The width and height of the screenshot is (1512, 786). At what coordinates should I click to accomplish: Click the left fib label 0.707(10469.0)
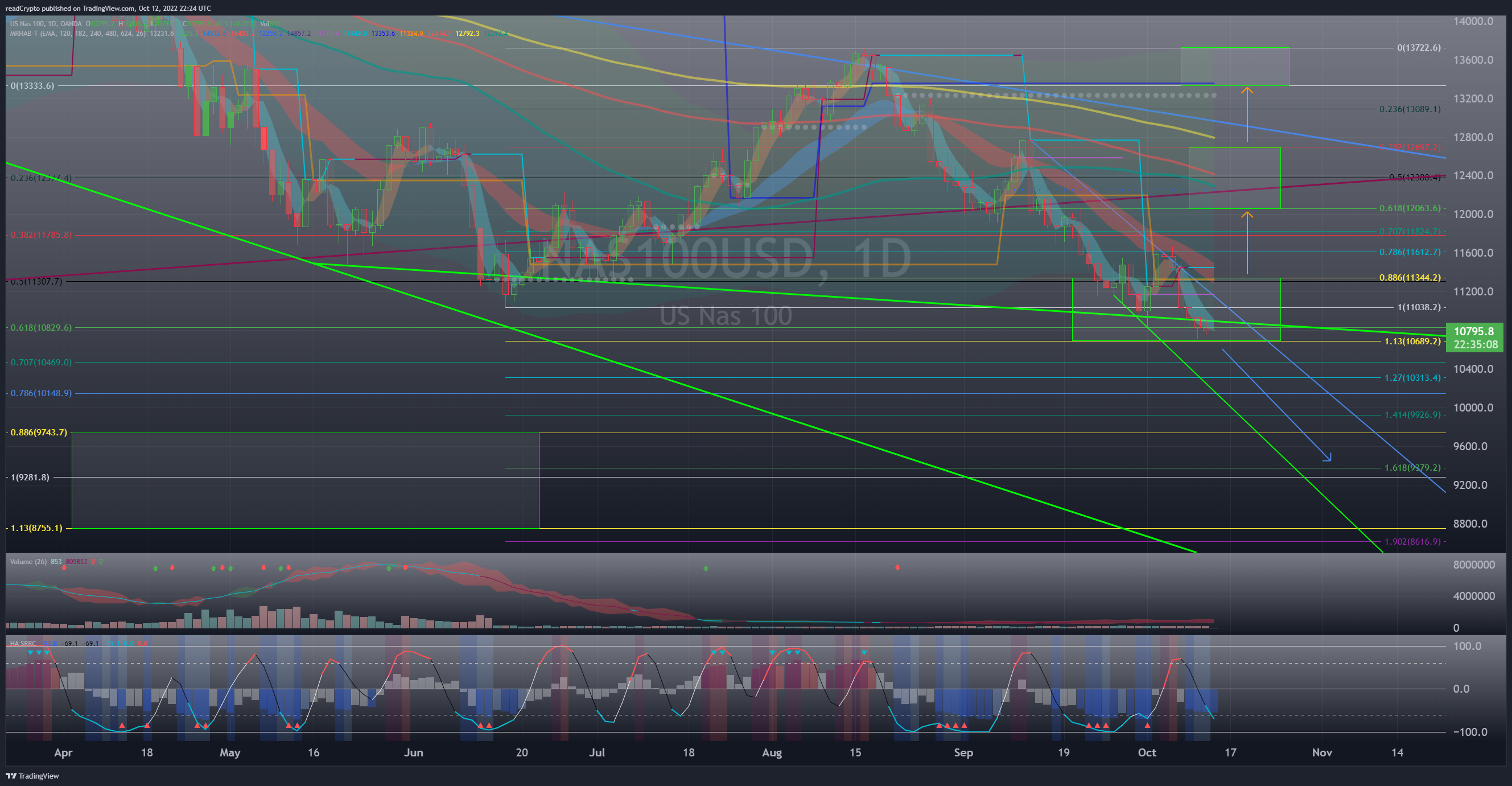[41, 362]
